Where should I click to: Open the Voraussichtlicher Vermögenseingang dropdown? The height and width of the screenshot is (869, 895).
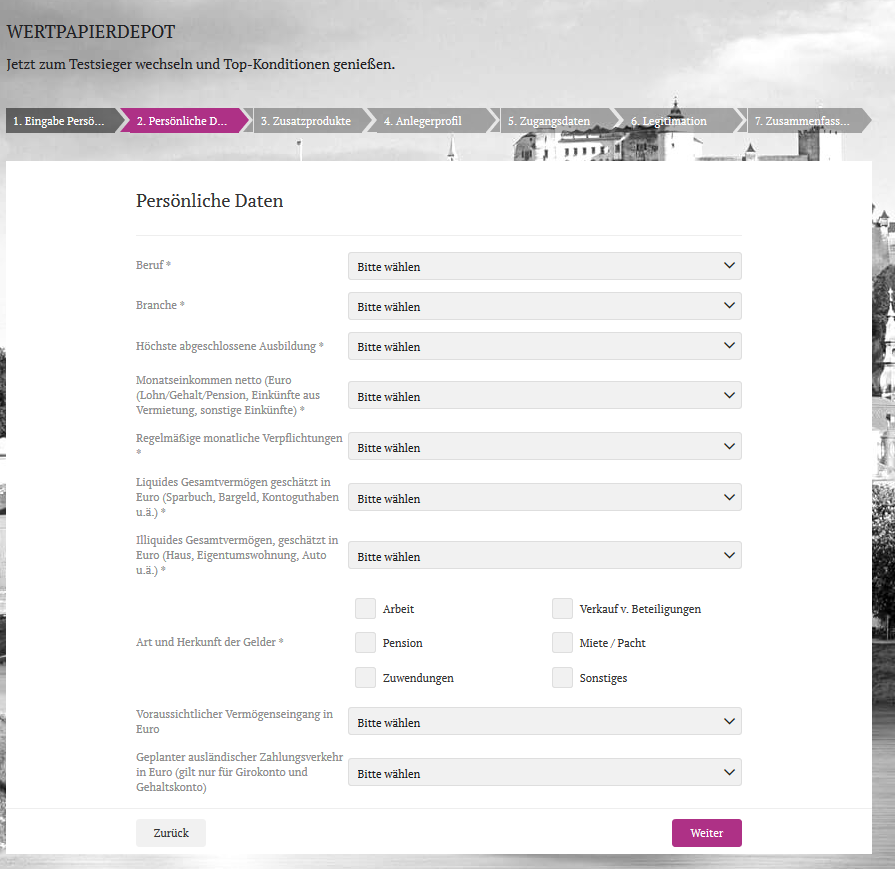pyautogui.click(x=544, y=721)
